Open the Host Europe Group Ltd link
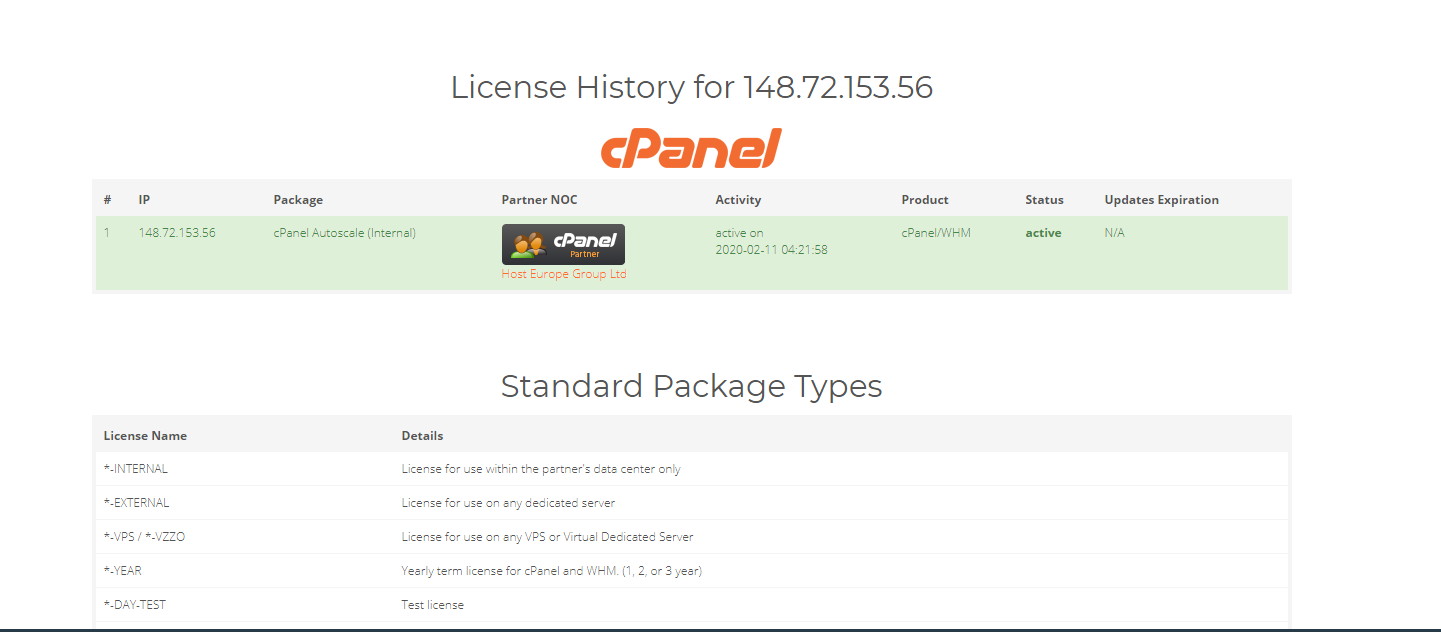1441x632 pixels. click(x=563, y=274)
